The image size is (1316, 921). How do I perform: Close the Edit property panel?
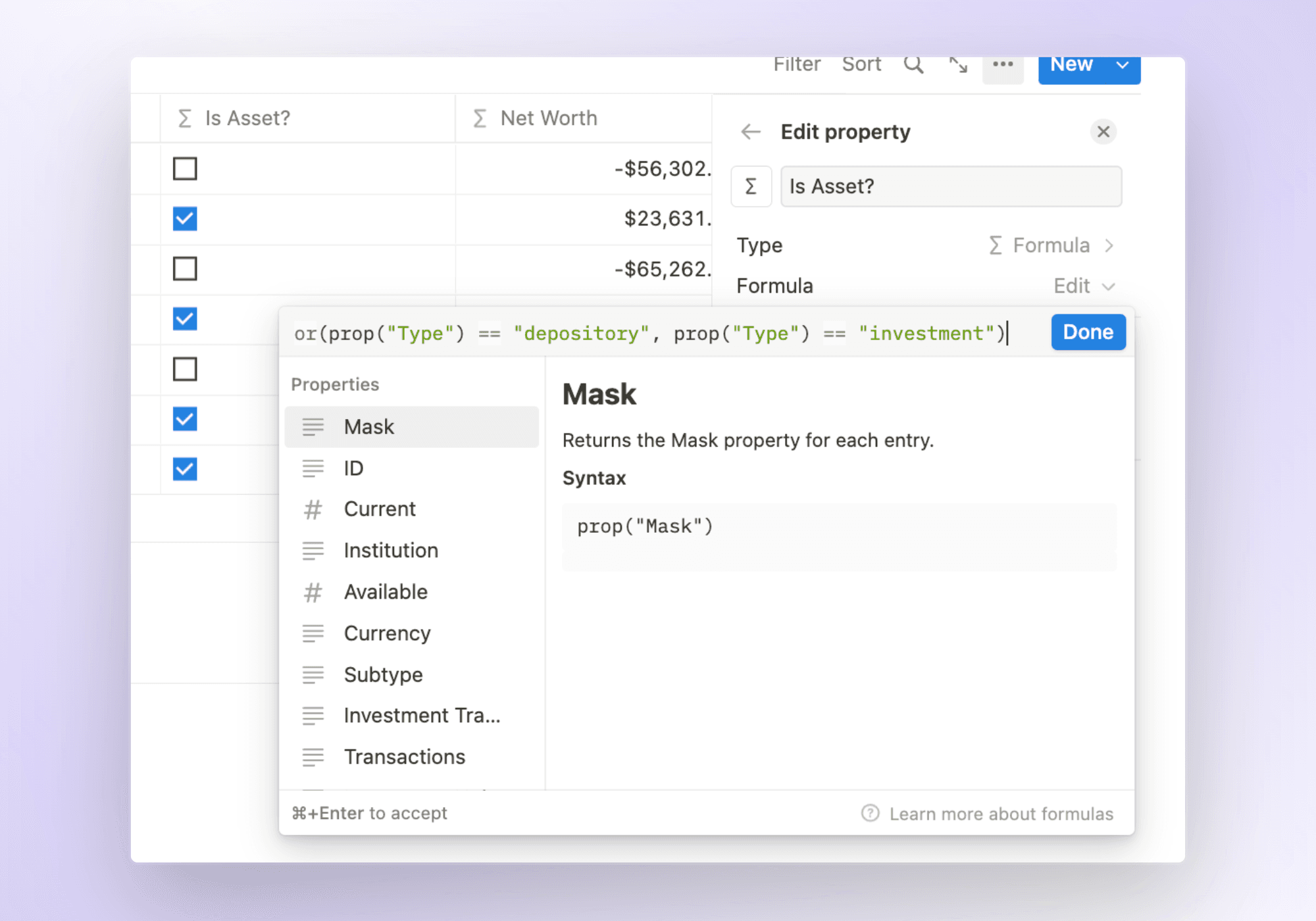point(1103,132)
